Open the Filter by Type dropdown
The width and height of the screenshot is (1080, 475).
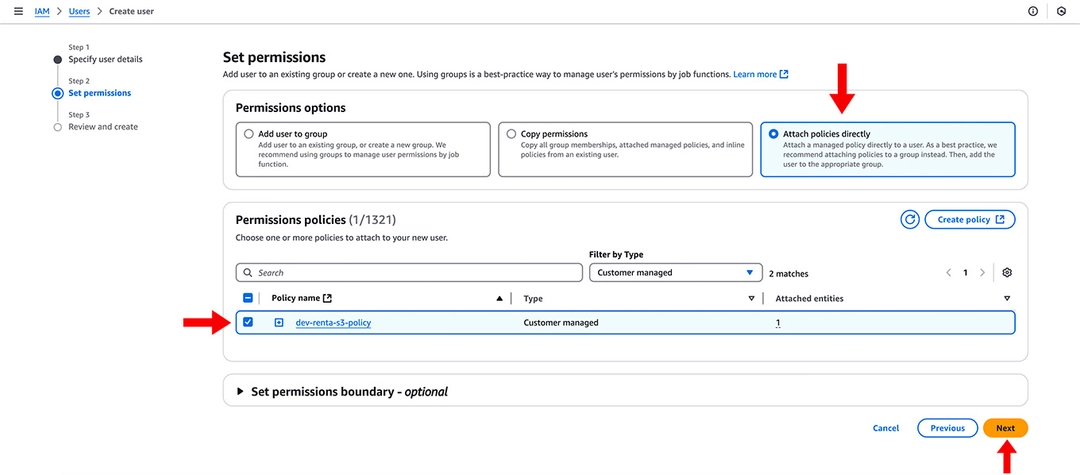point(676,273)
